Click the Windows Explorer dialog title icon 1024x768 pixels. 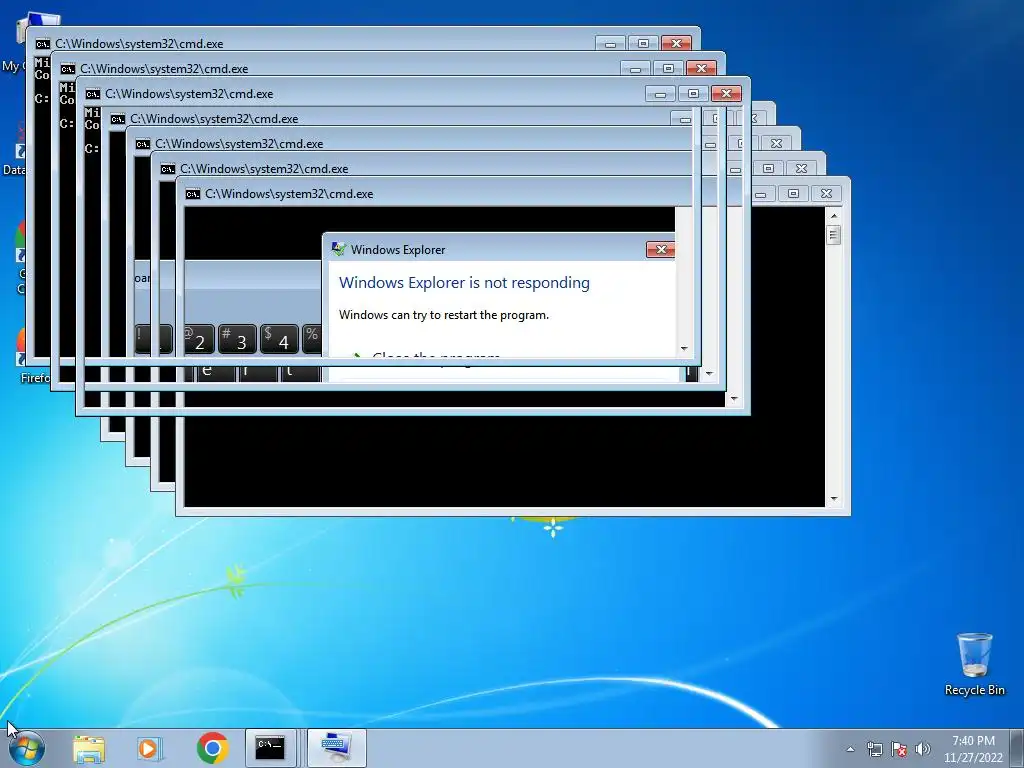338,249
